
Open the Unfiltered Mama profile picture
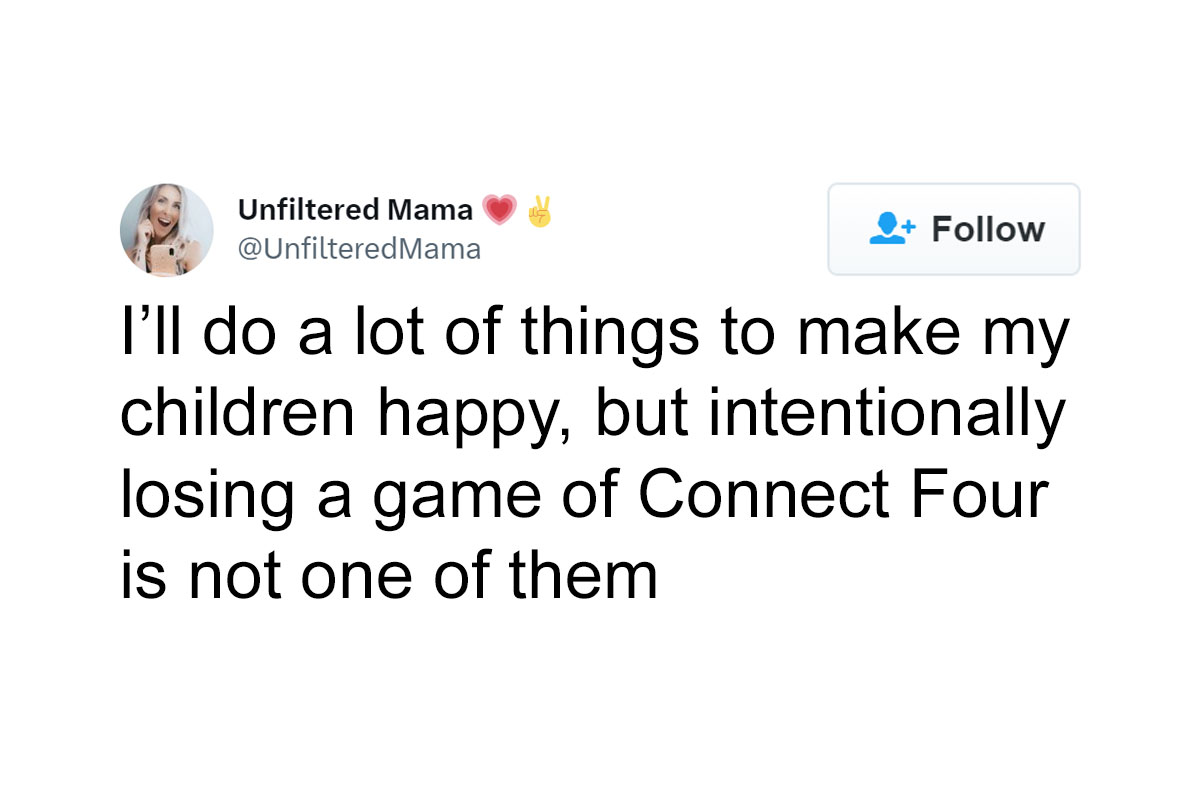point(166,230)
